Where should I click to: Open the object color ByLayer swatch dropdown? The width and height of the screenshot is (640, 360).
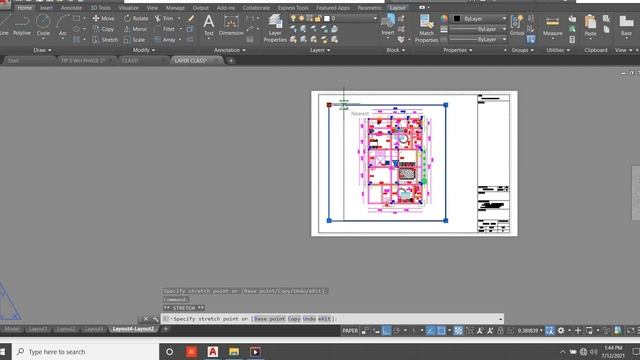(479, 18)
